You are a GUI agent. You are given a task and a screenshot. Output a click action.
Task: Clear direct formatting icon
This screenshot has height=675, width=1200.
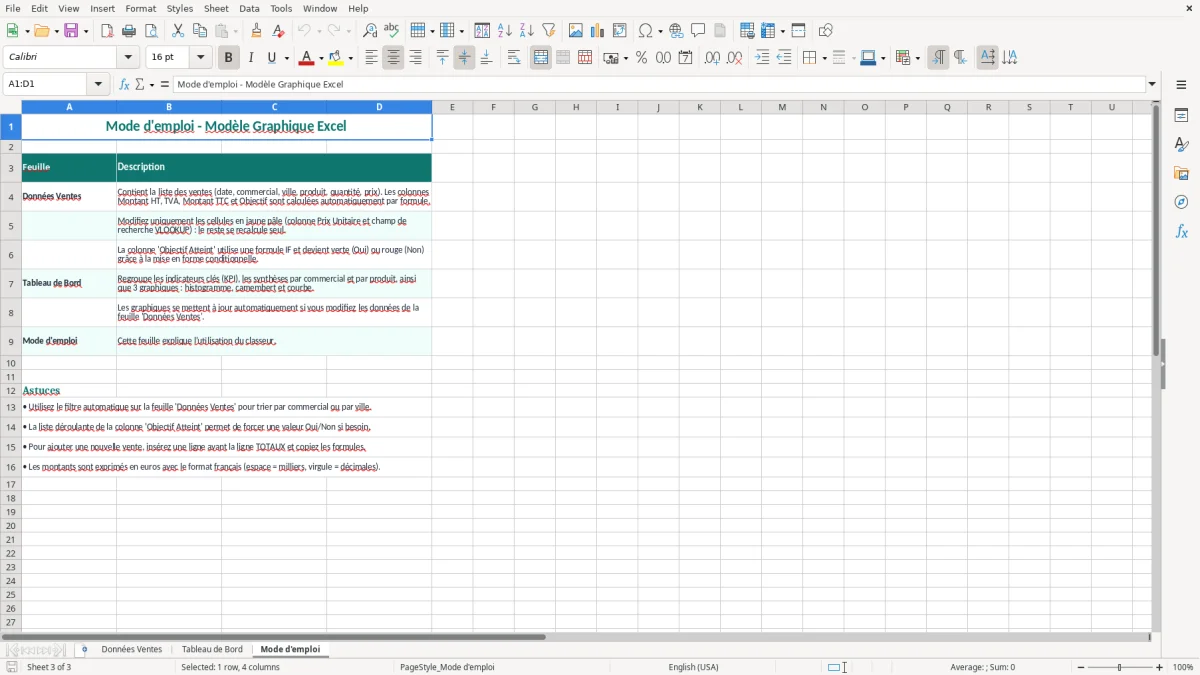(x=278, y=31)
